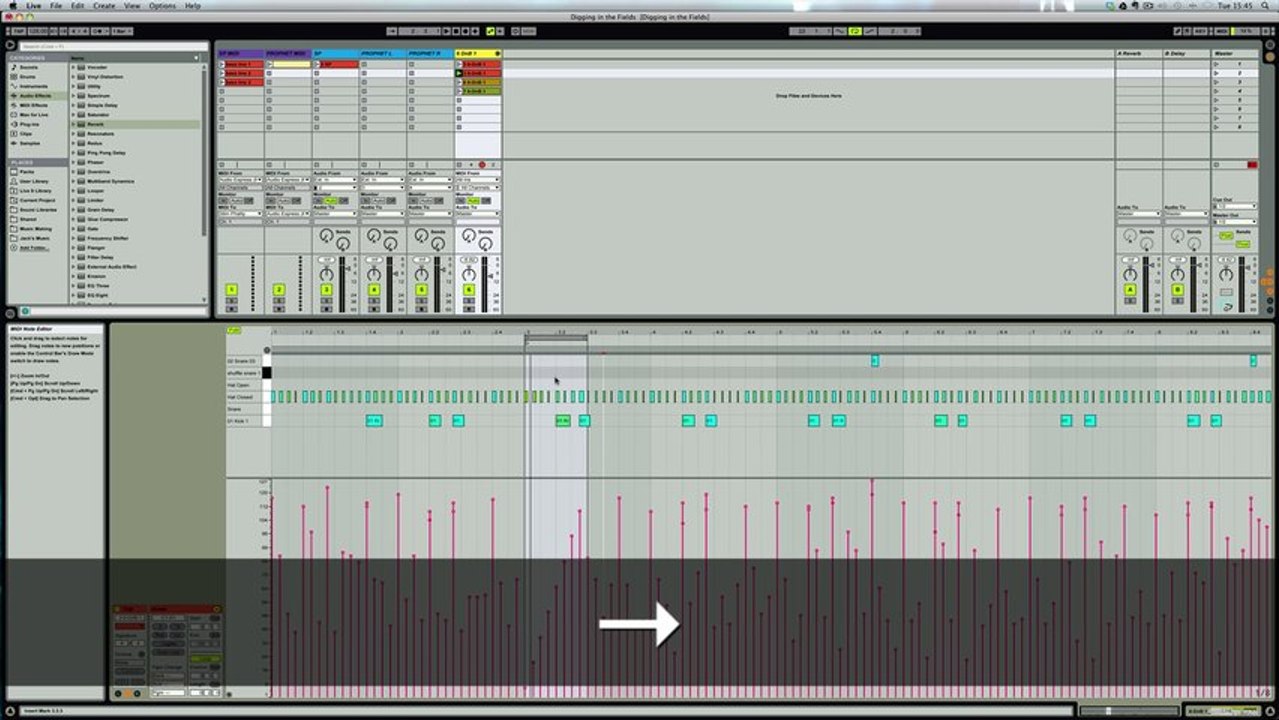Select the PROPHET L track header
Viewport: 1279px width, 720px height.
pyautogui.click(x=383, y=53)
